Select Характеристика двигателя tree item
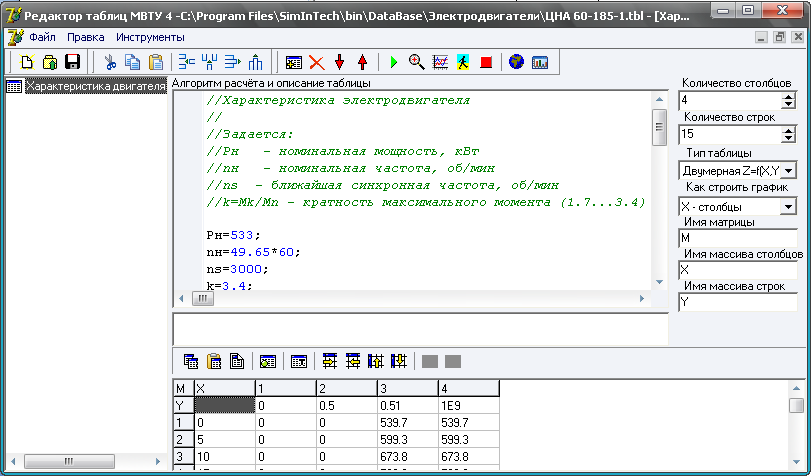 [x=95, y=86]
